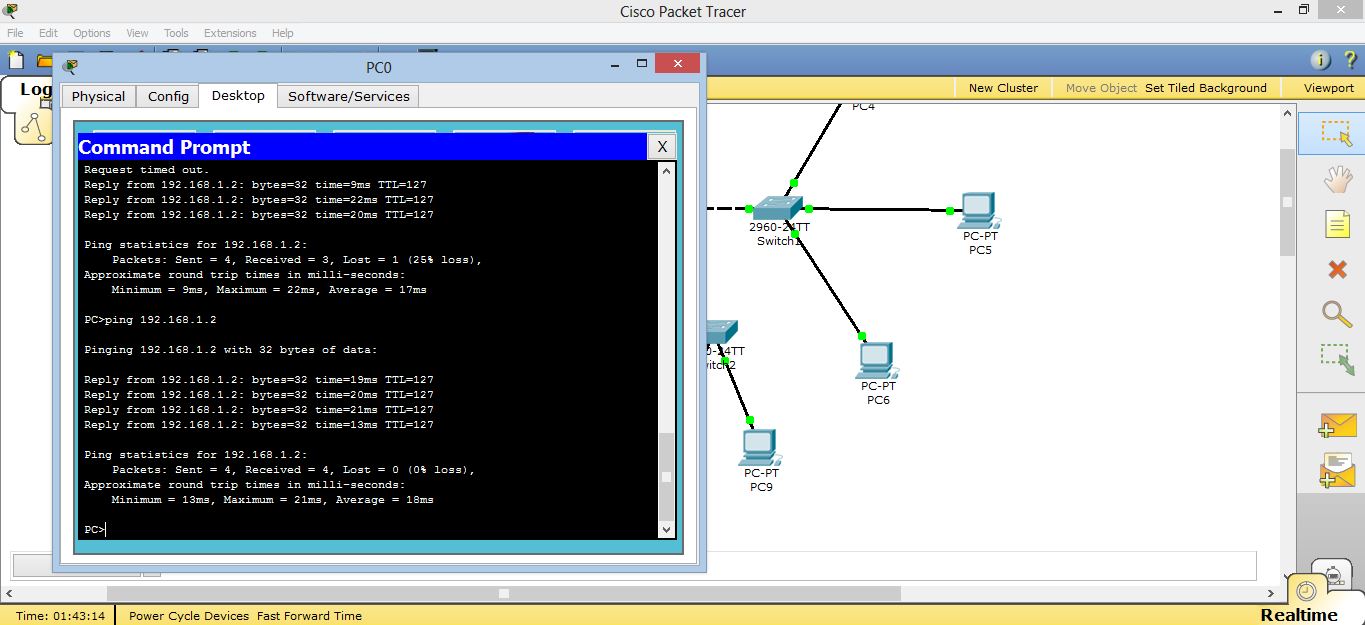
Task: Open the View menu
Action: coord(138,33)
